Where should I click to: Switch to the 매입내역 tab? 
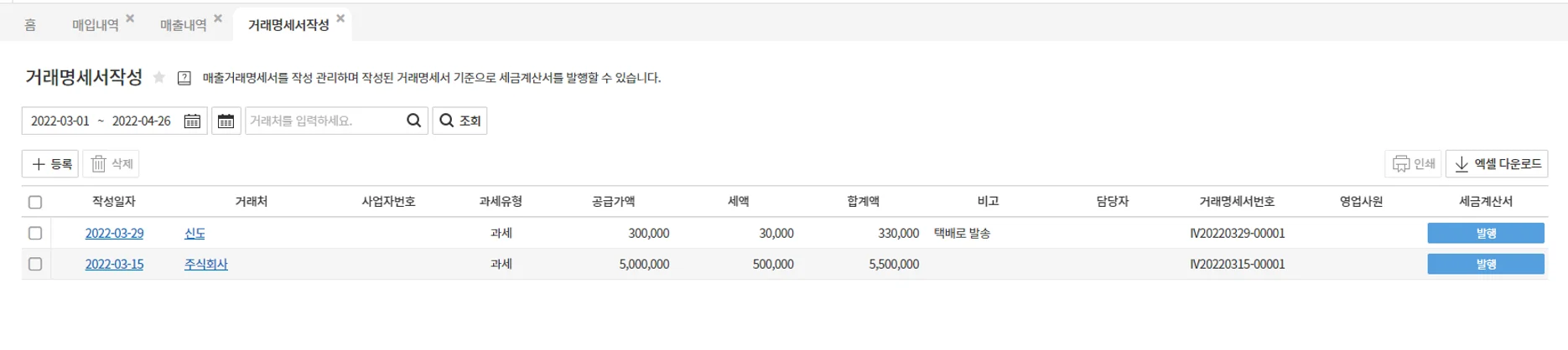[x=95, y=25]
